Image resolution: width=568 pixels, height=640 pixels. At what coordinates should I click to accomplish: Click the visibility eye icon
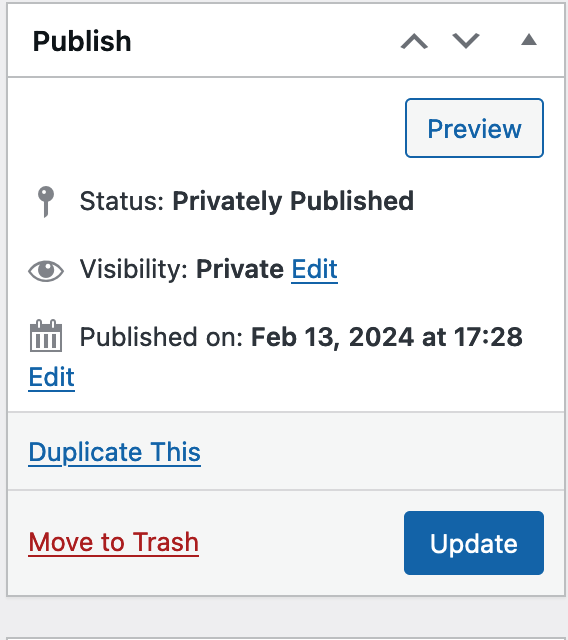[46, 271]
